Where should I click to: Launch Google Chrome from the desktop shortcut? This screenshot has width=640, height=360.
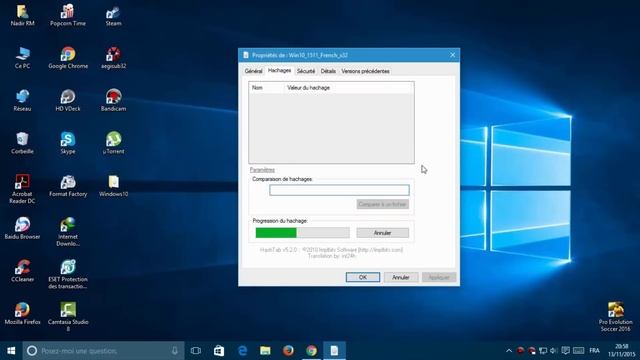click(x=68, y=58)
